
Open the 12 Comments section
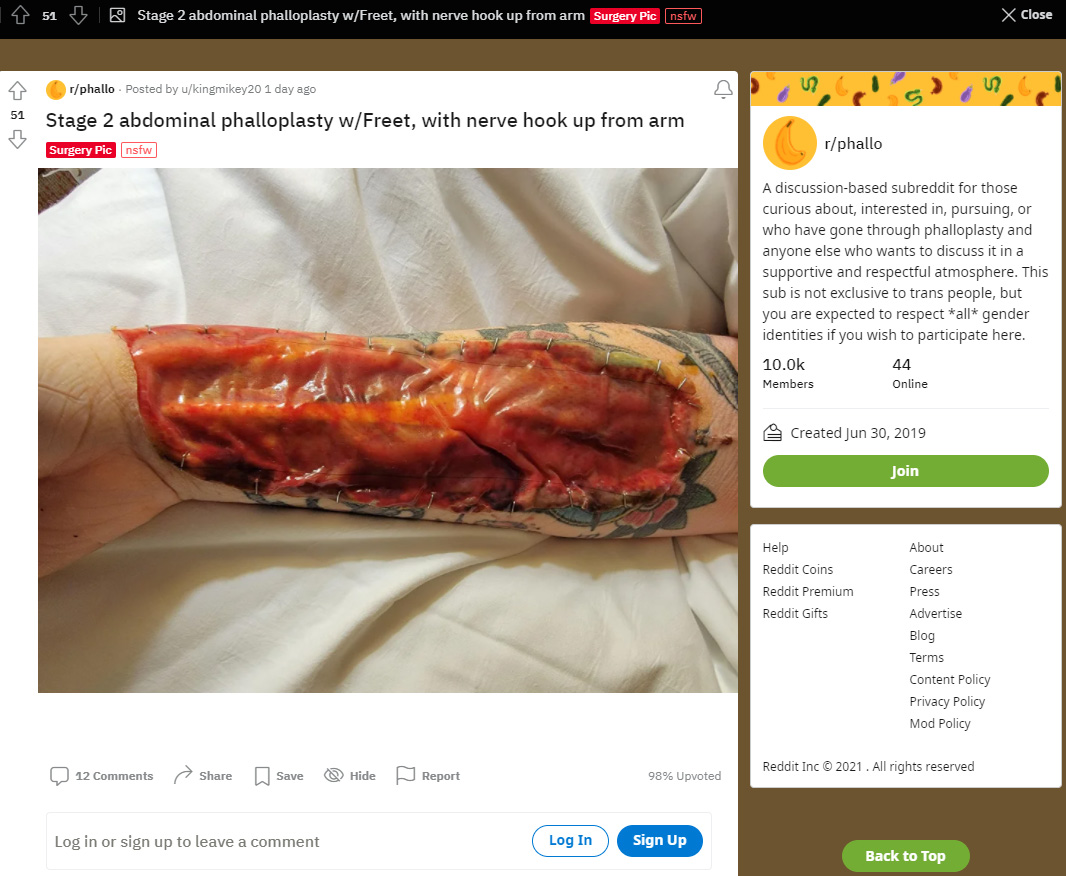pyautogui.click(x=102, y=775)
